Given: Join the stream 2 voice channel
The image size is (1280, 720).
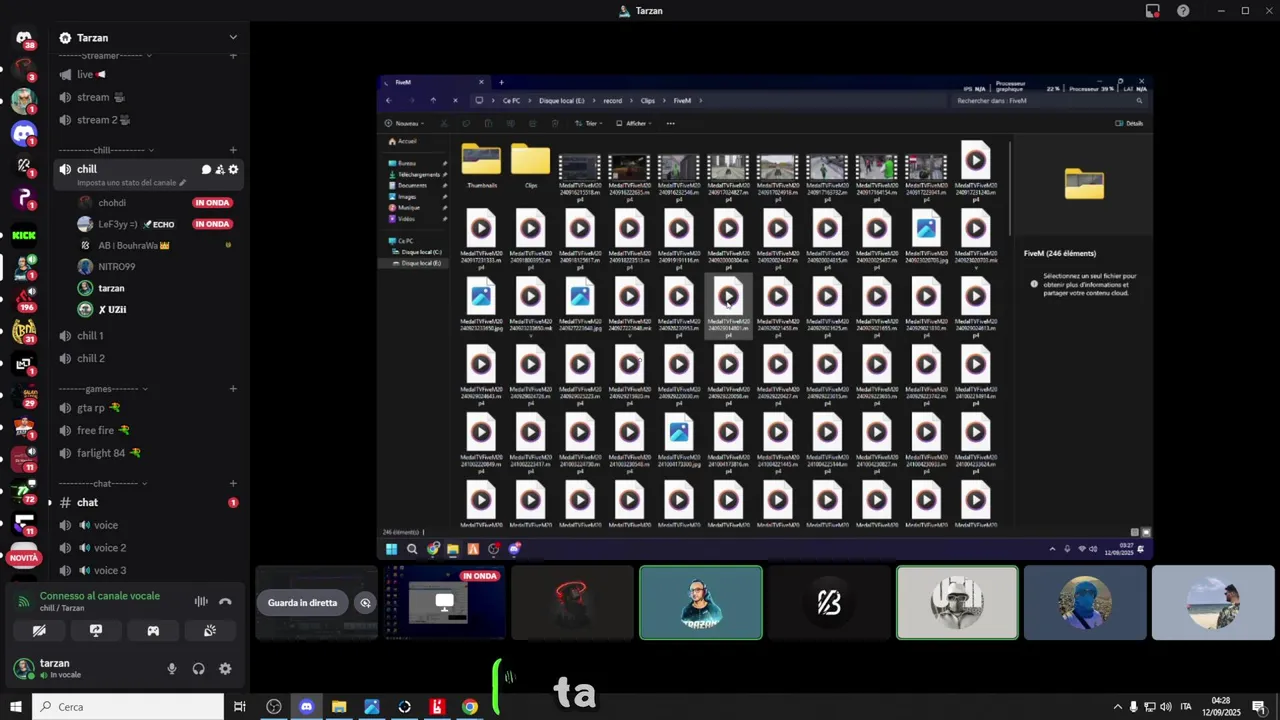Looking at the screenshot, I should [x=148, y=120].
